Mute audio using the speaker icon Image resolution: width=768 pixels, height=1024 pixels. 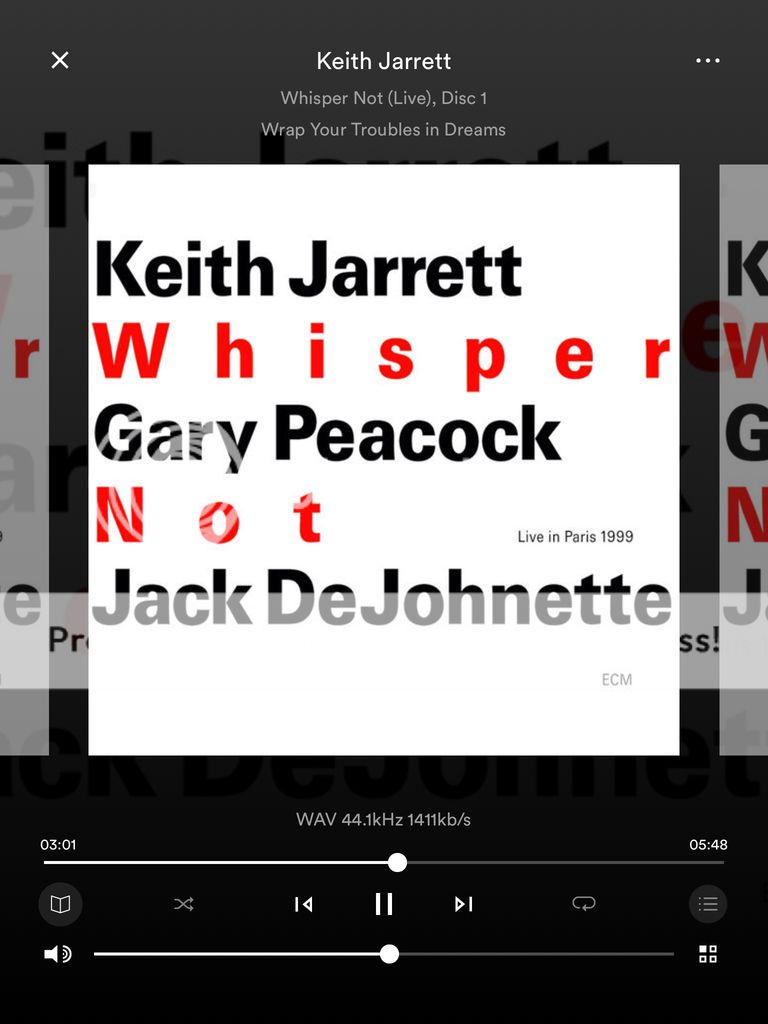pos(58,954)
